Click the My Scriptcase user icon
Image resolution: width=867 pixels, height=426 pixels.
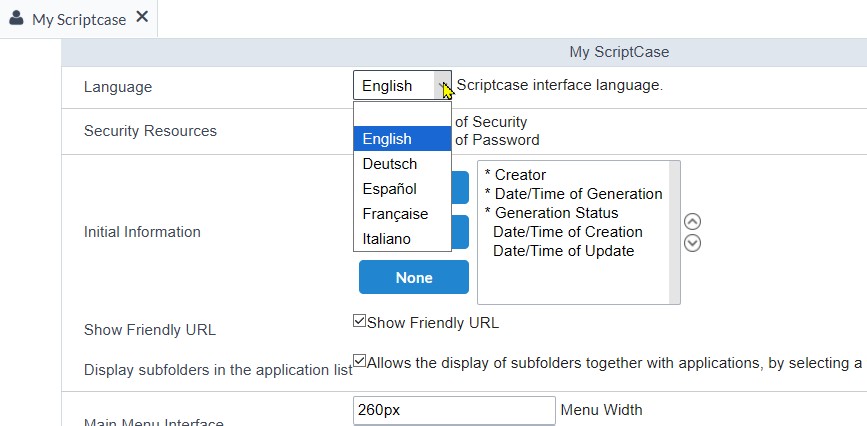tap(17, 18)
